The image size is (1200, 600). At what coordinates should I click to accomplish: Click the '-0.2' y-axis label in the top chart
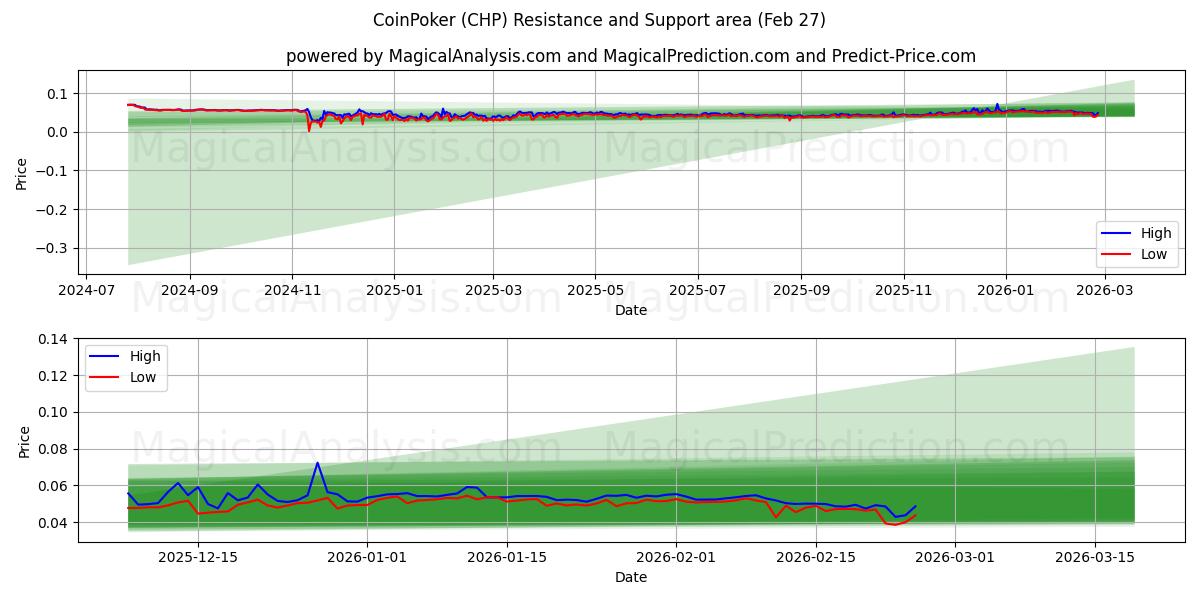pyautogui.click(x=54, y=209)
